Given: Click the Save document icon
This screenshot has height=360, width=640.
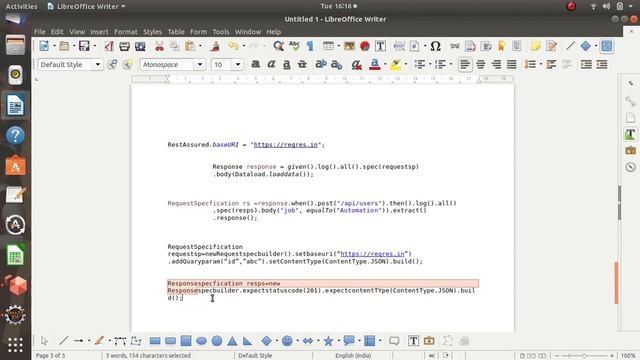Looking at the screenshot, I should pyautogui.click(x=84, y=46).
